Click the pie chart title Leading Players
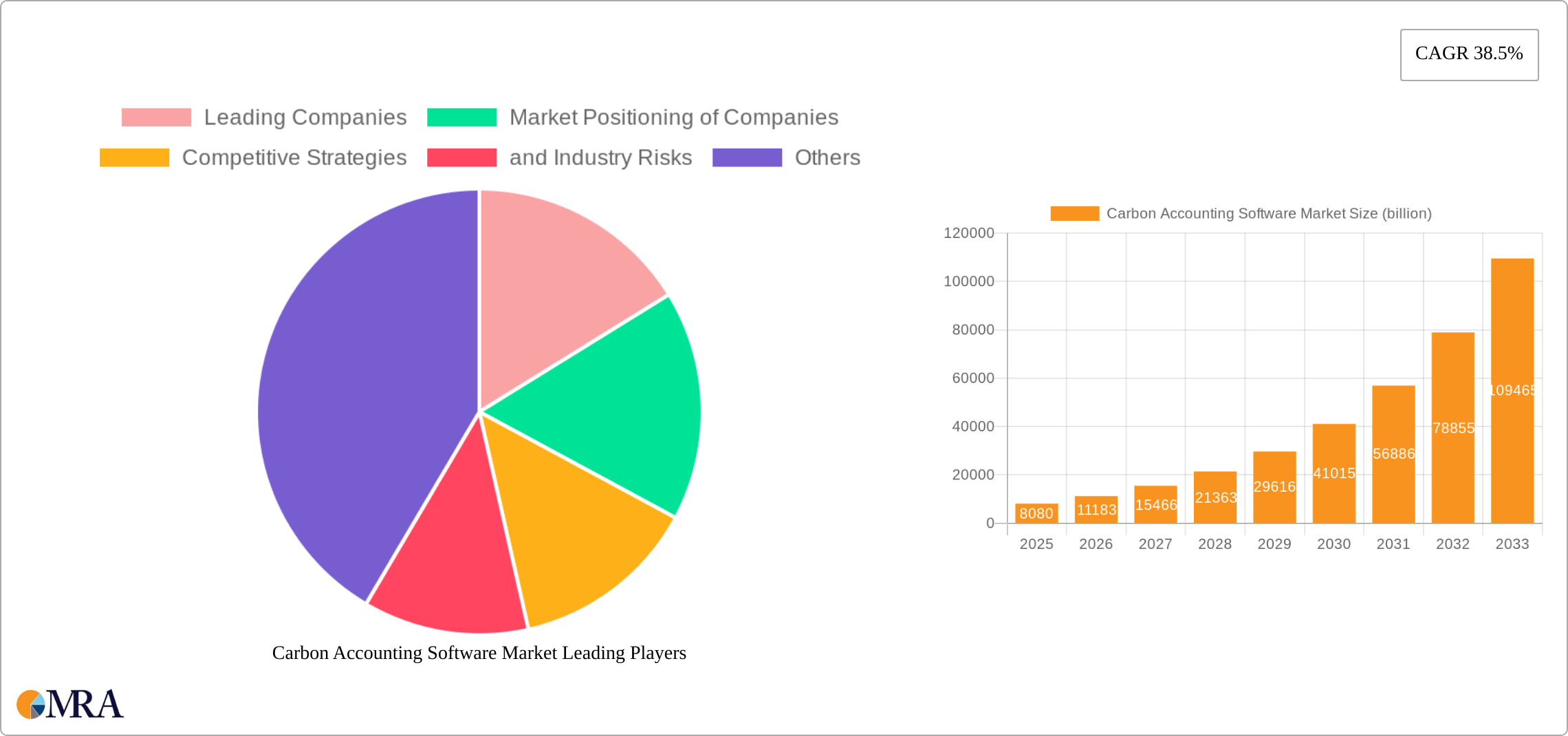Screen dimensions: 1568x736 (479, 653)
